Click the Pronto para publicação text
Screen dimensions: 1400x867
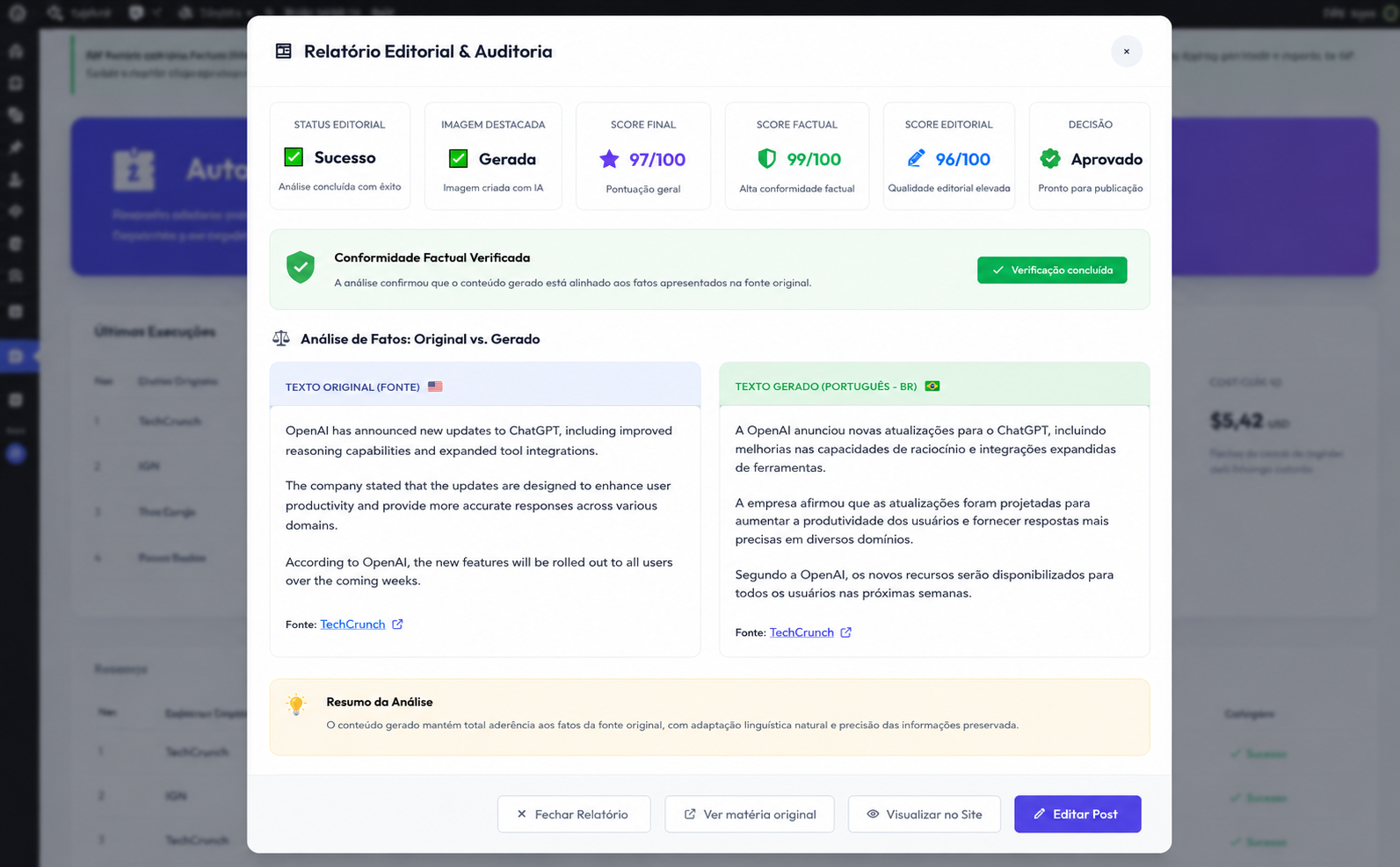coord(1091,188)
